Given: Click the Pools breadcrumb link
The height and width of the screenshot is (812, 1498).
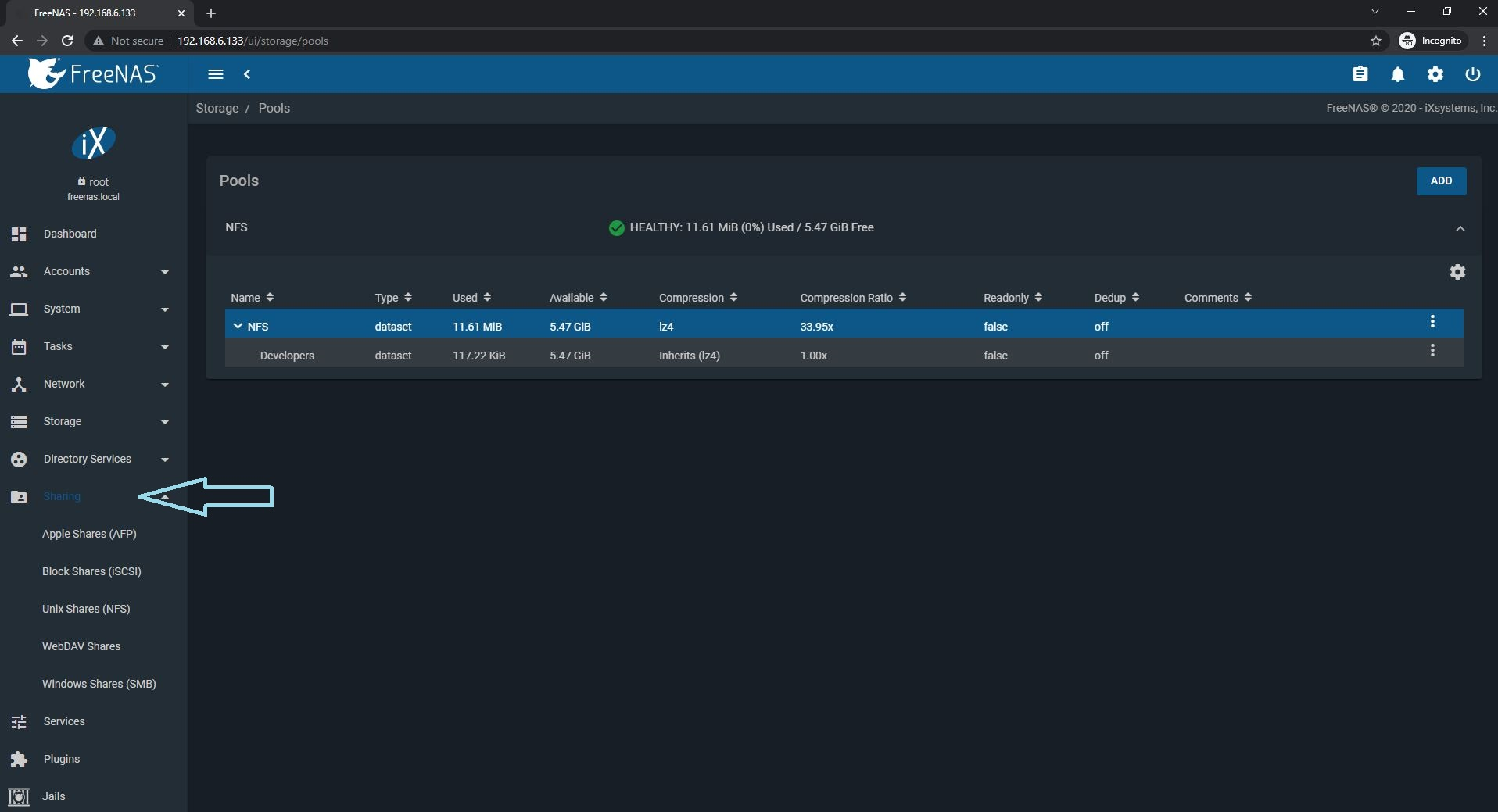Looking at the screenshot, I should tap(274, 108).
